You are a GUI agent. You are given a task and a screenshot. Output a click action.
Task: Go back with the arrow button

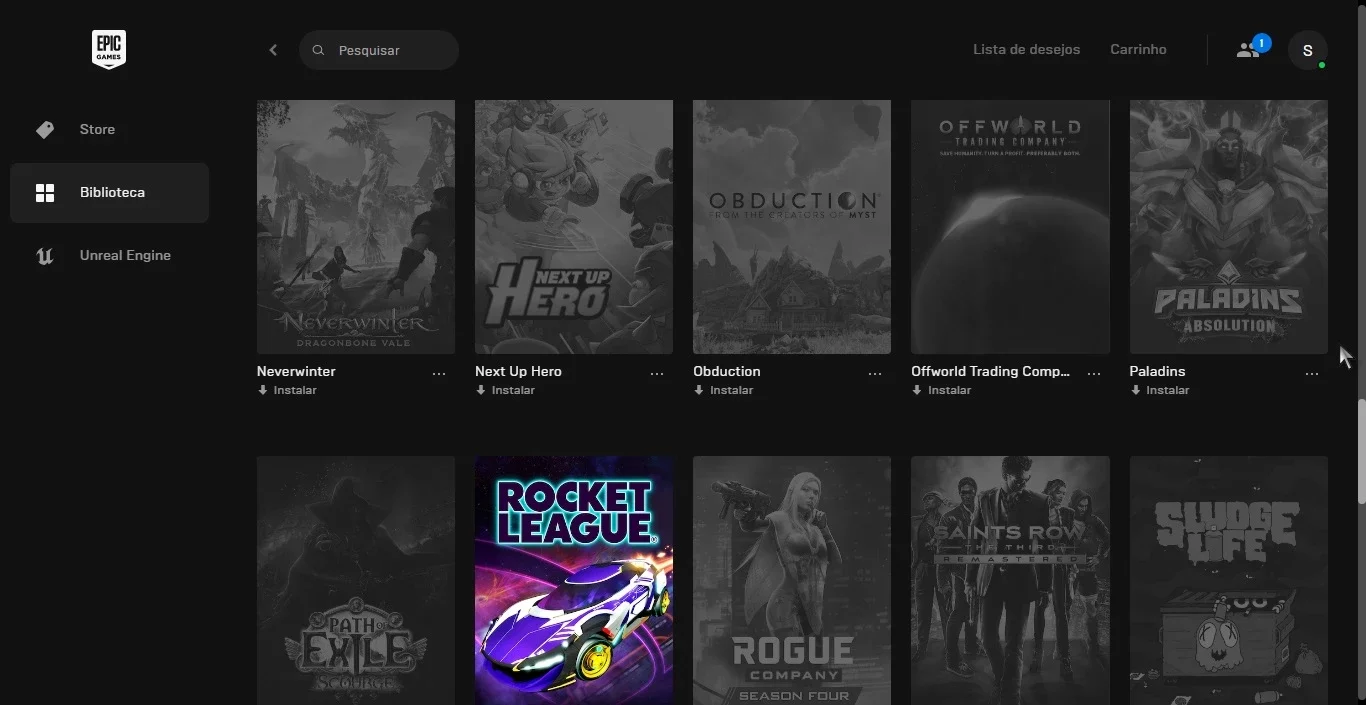tap(273, 50)
